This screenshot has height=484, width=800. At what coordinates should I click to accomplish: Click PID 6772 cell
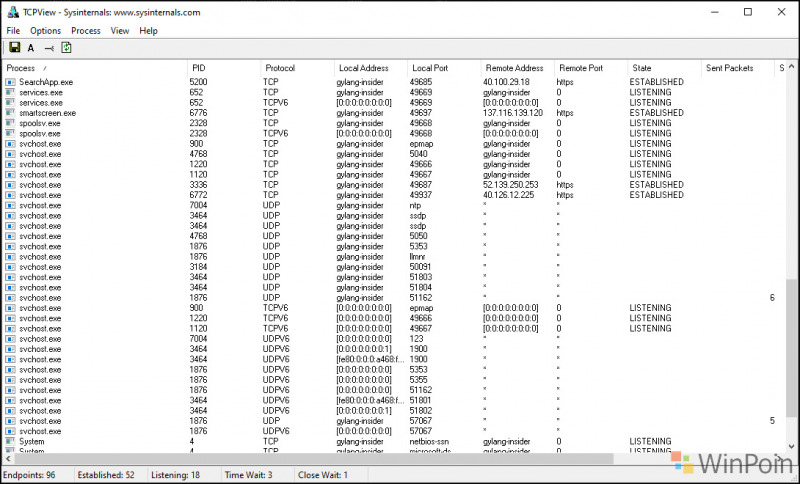[x=198, y=195]
